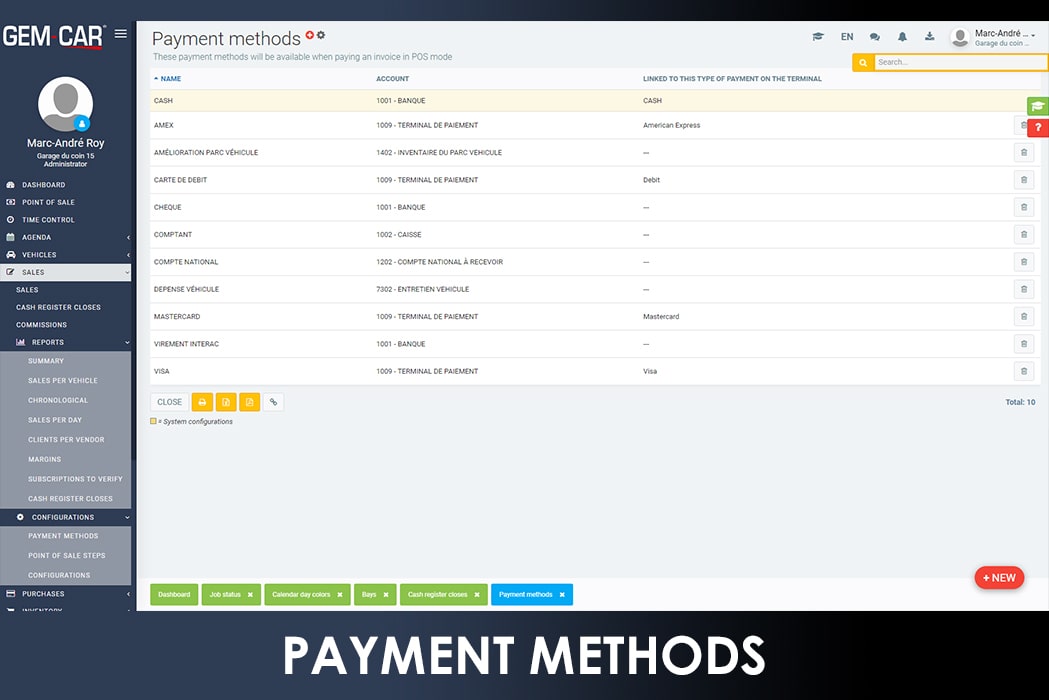Click the hamburger menu icon
The height and width of the screenshot is (700, 1049).
click(121, 34)
